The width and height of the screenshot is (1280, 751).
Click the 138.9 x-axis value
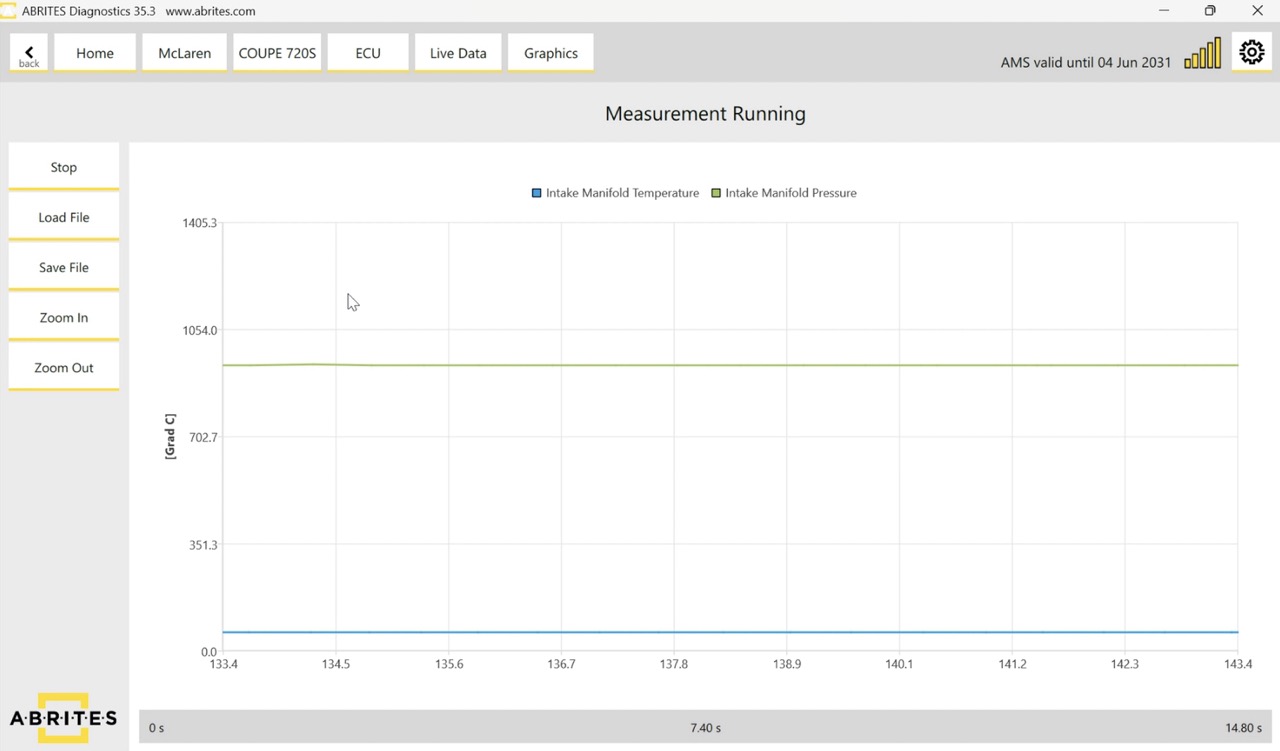point(787,664)
